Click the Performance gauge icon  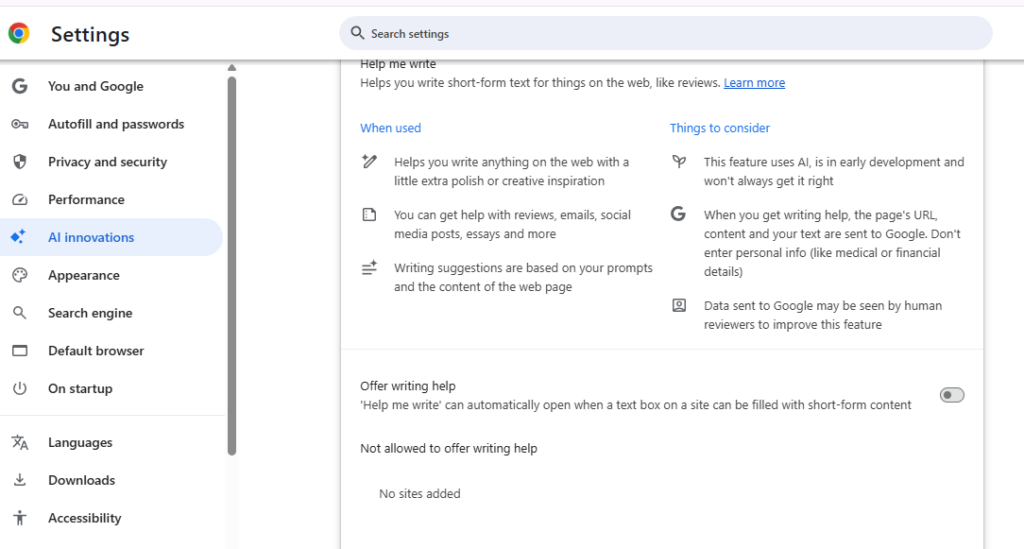click(19, 200)
